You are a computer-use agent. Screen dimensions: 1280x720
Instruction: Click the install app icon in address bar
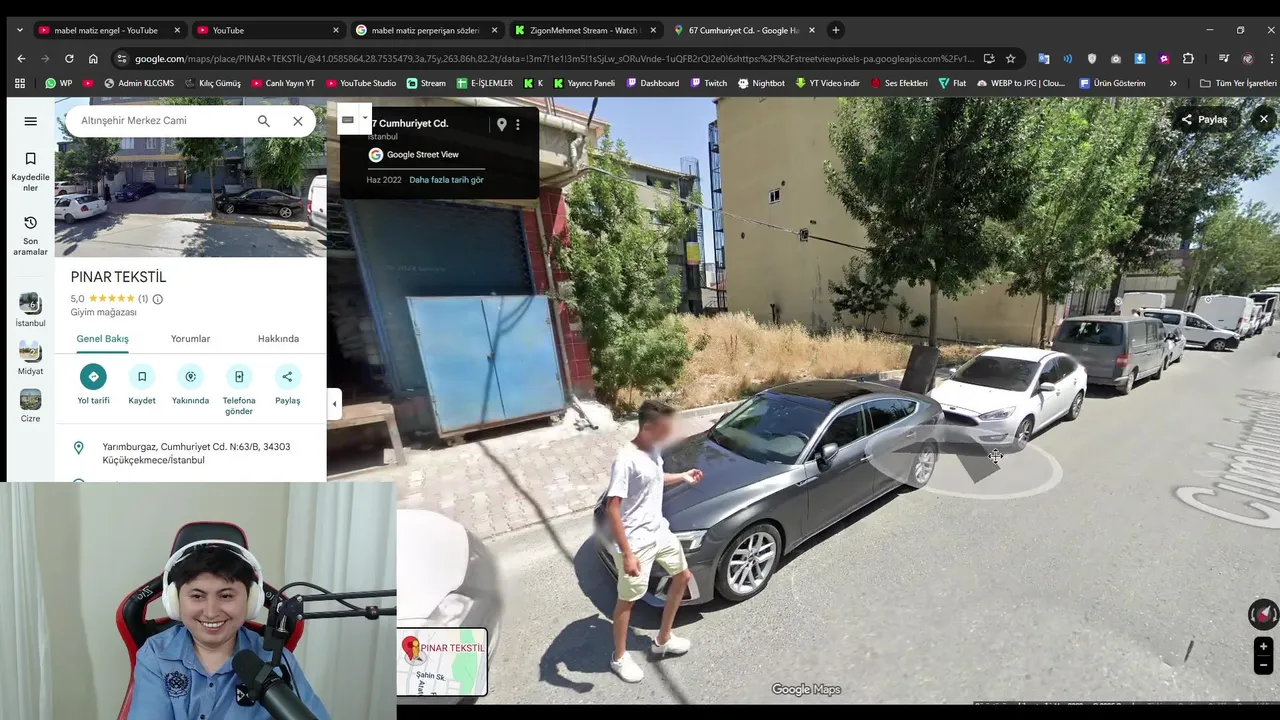click(988, 58)
